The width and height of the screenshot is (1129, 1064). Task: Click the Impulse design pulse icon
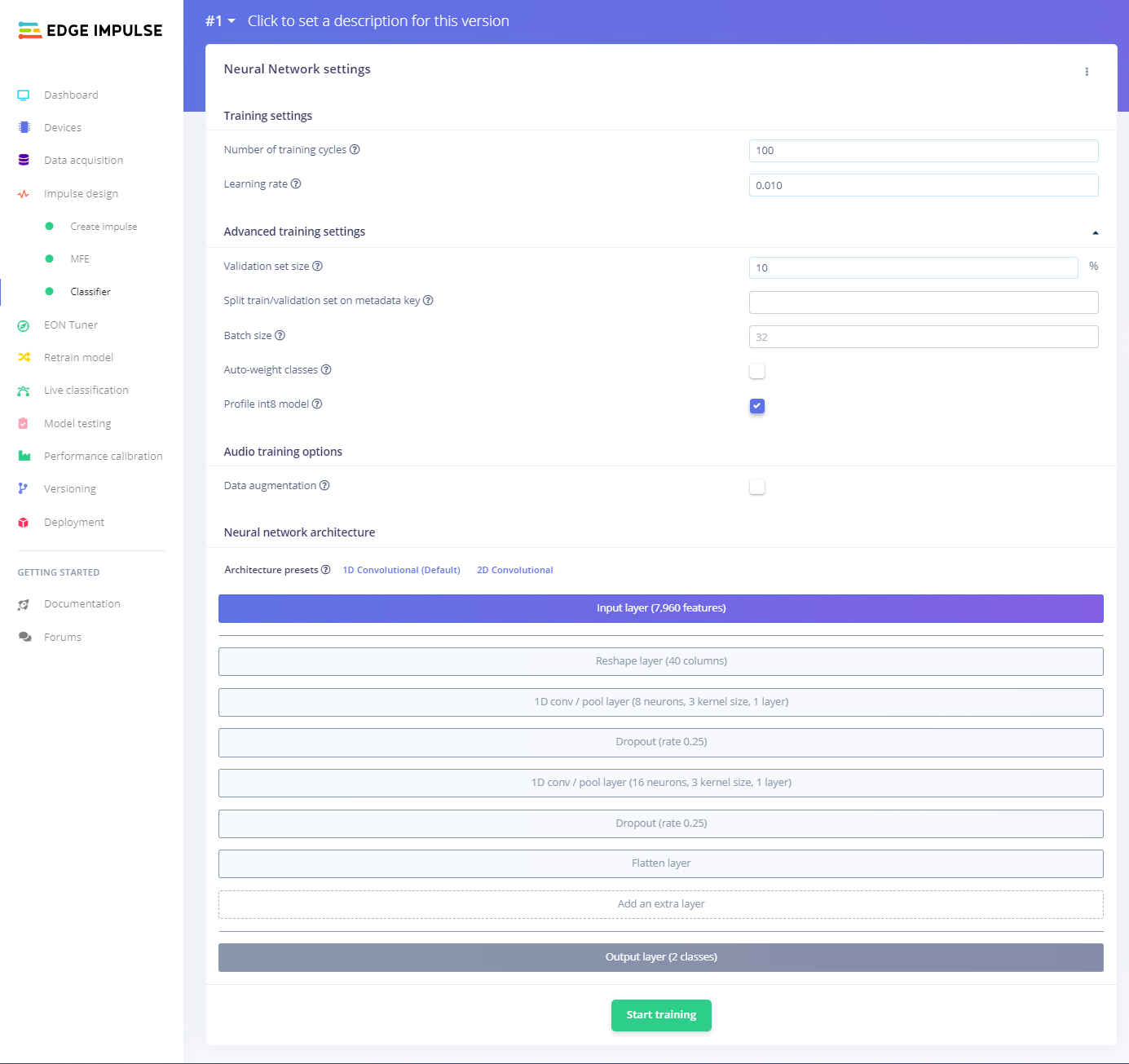pyautogui.click(x=24, y=194)
